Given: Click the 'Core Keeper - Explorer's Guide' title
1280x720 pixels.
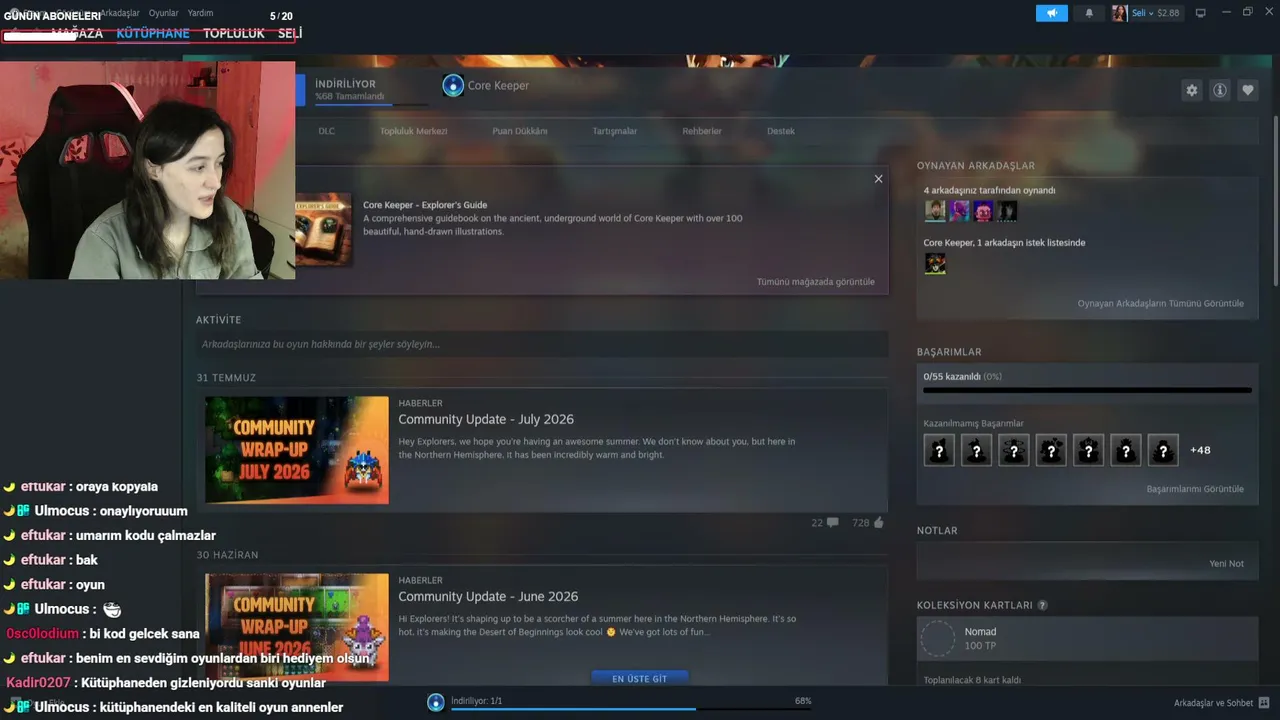Looking at the screenshot, I should tap(425, 205).
